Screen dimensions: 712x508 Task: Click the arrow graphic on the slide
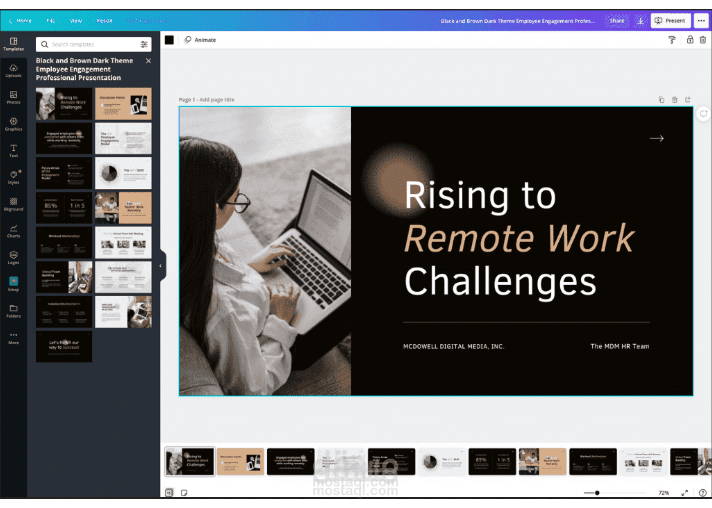coord(657,138)
